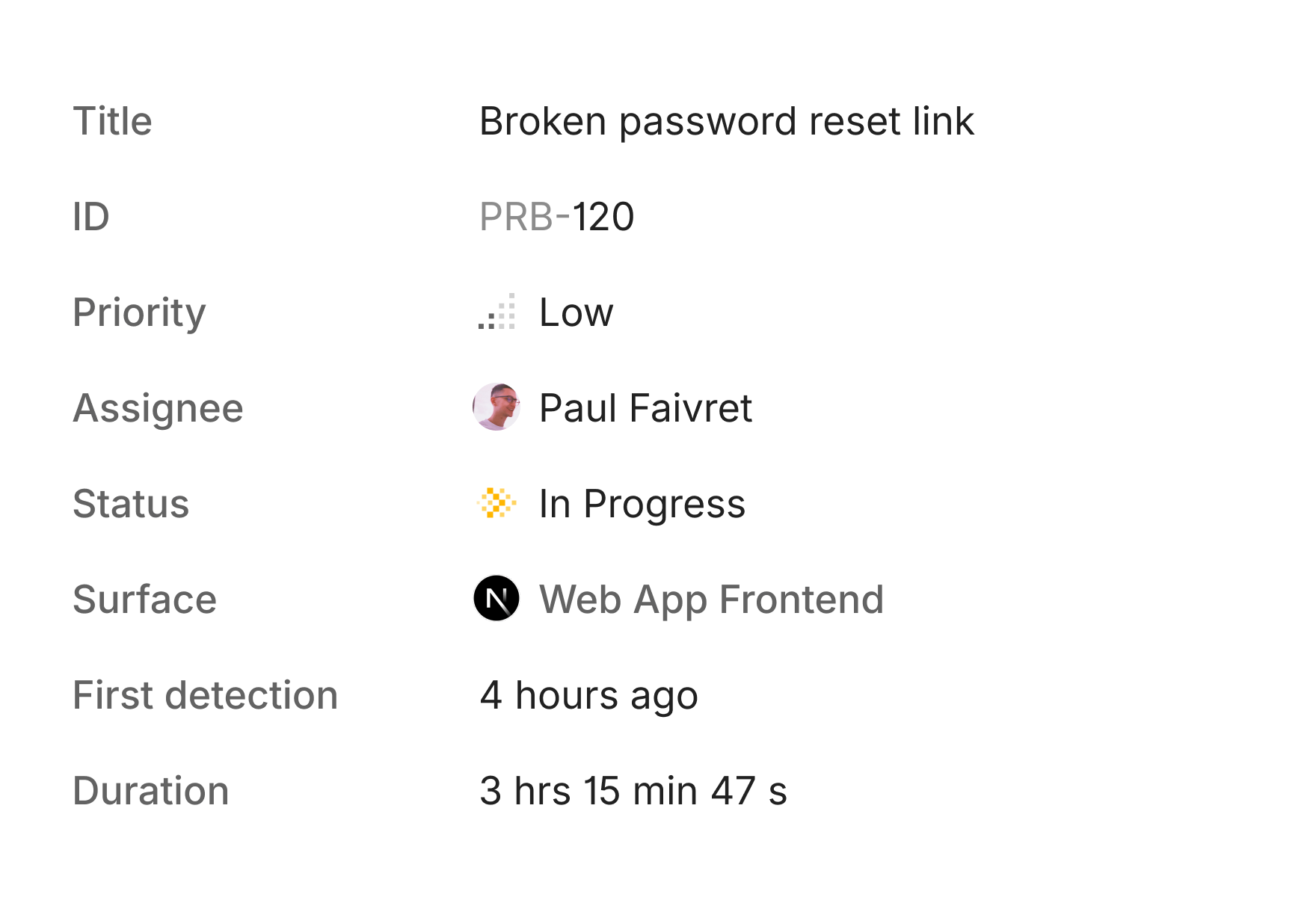Click the Duration field label
The height and width of the screenshot is (909, 1316).
[x=150, y=791]
